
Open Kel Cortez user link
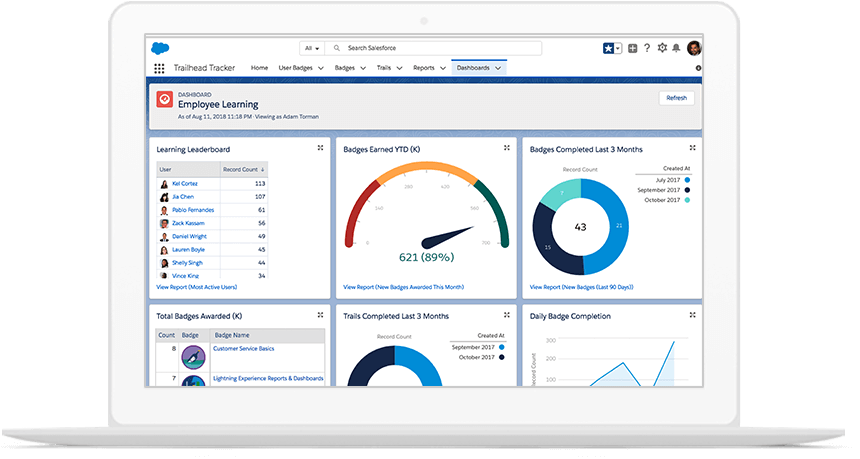click(185, 184)
